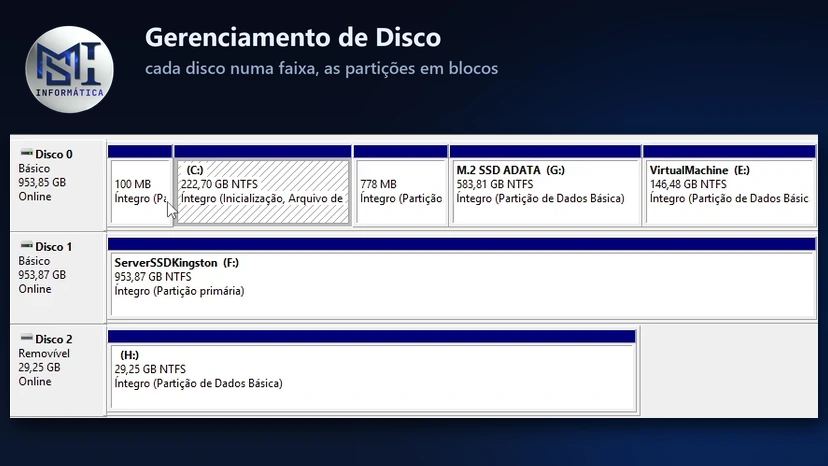Viewport: 828px width, 466px height.
Task: Click the MSH Informática logo
Action: (x=69, y=69)
